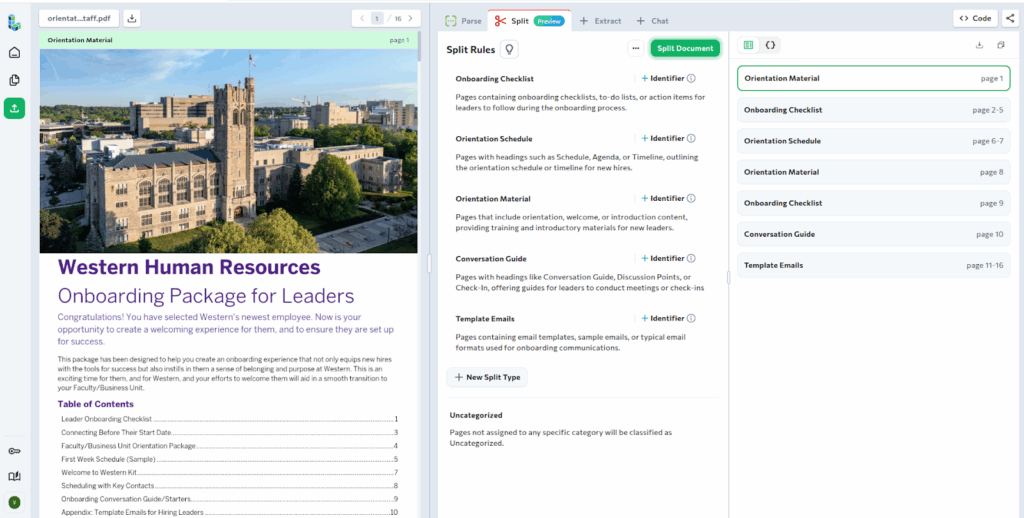Download the PDF using icon beside filename
1024x518 pixels.
coord(133,18)
